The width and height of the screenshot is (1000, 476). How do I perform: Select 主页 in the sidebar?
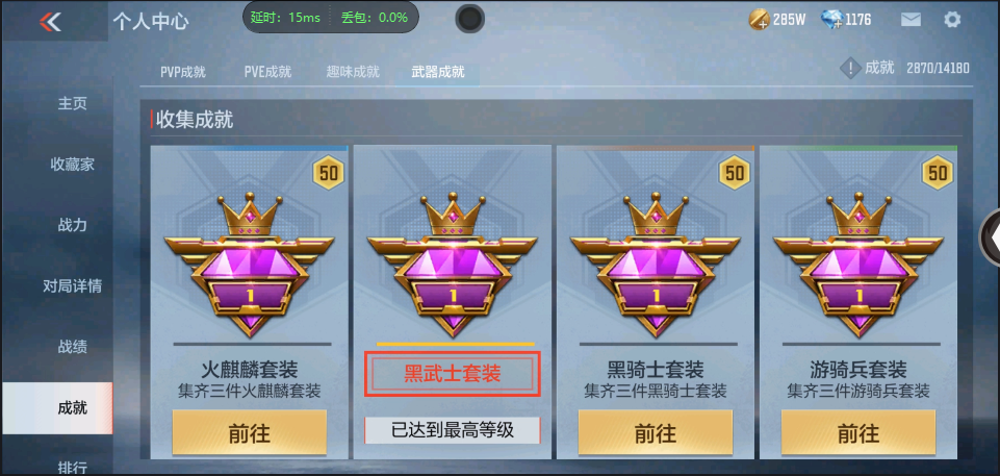click(x=72, y=103)
